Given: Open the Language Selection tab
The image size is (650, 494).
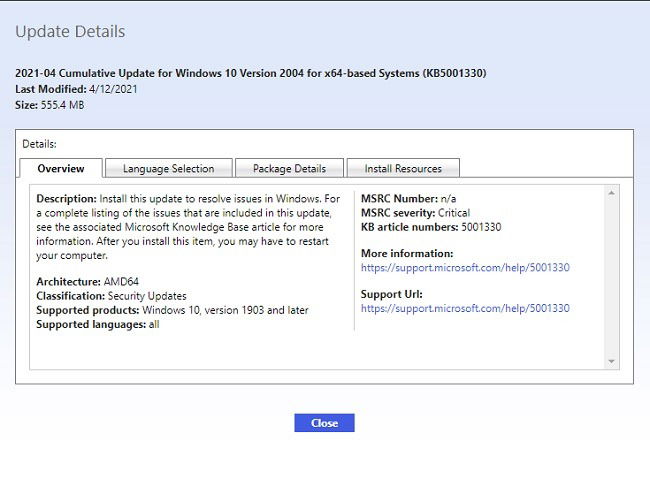Looking at the screenshot, I should point(169,168).
